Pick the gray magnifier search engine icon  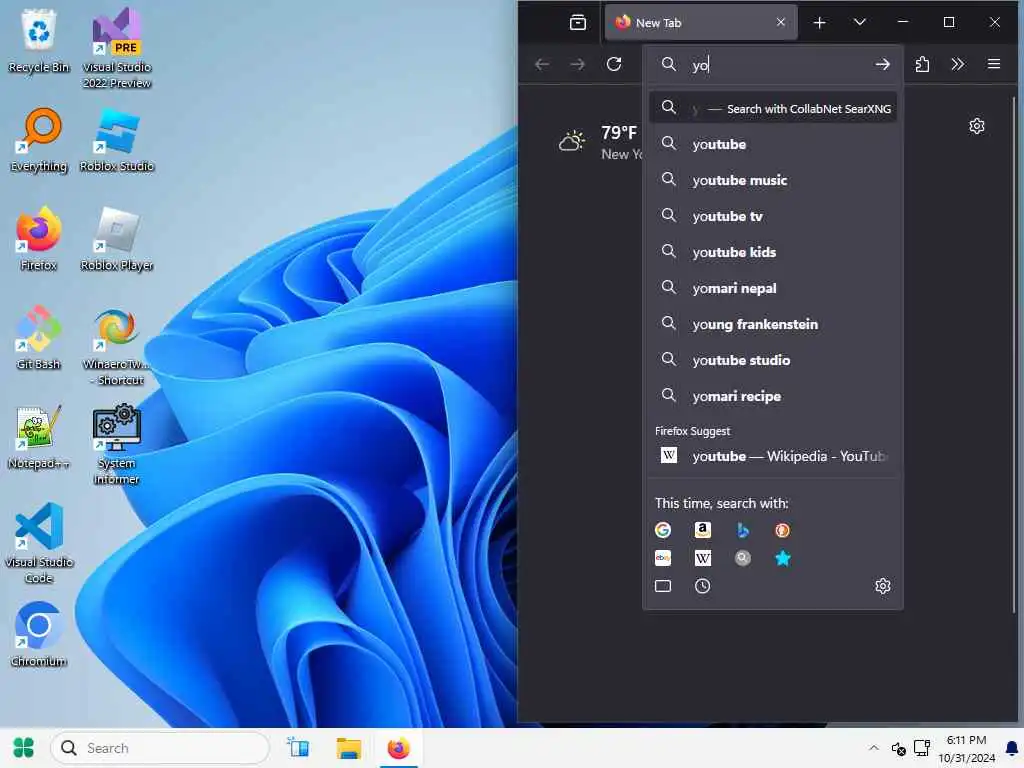click(743, 558)
